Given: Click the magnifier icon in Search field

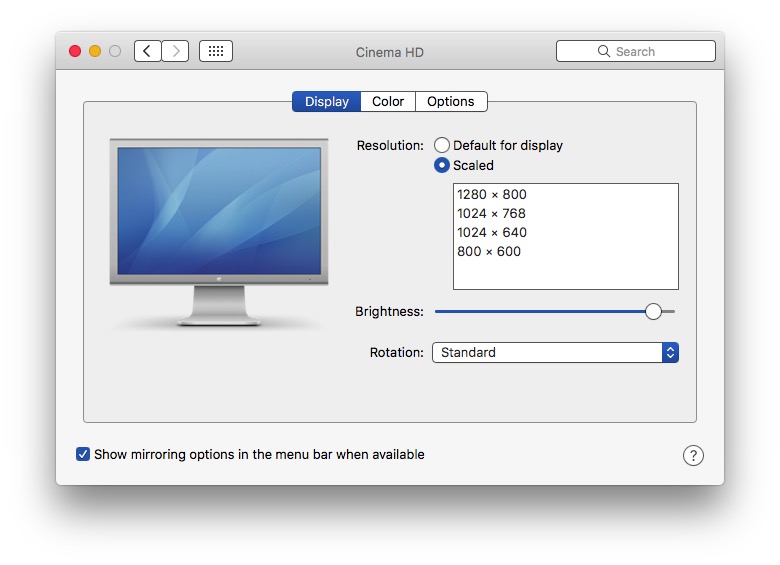Looking at the screenshot, I should [x=603, y=51].
